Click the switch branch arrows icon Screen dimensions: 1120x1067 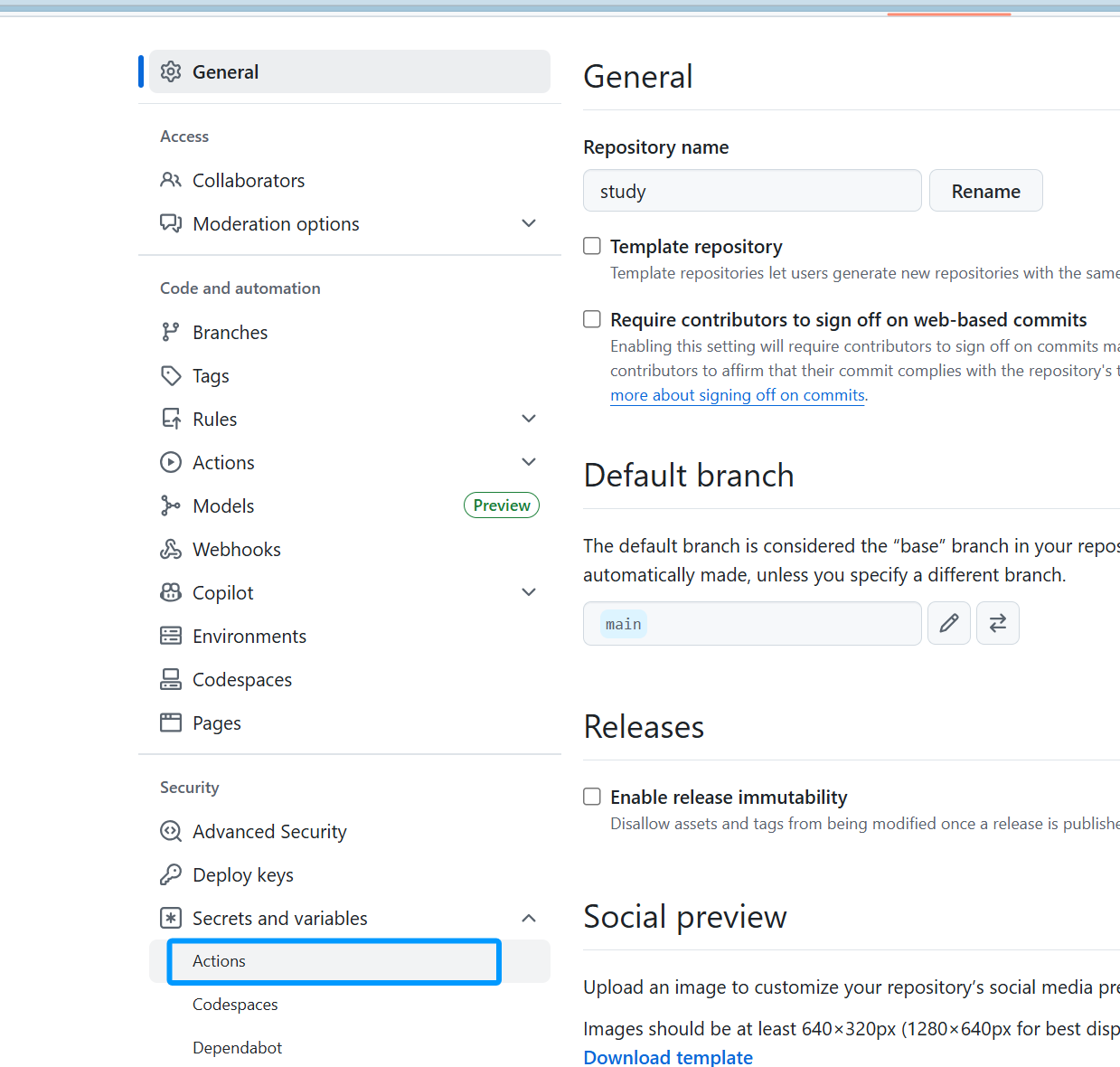[x=997, y=623]
